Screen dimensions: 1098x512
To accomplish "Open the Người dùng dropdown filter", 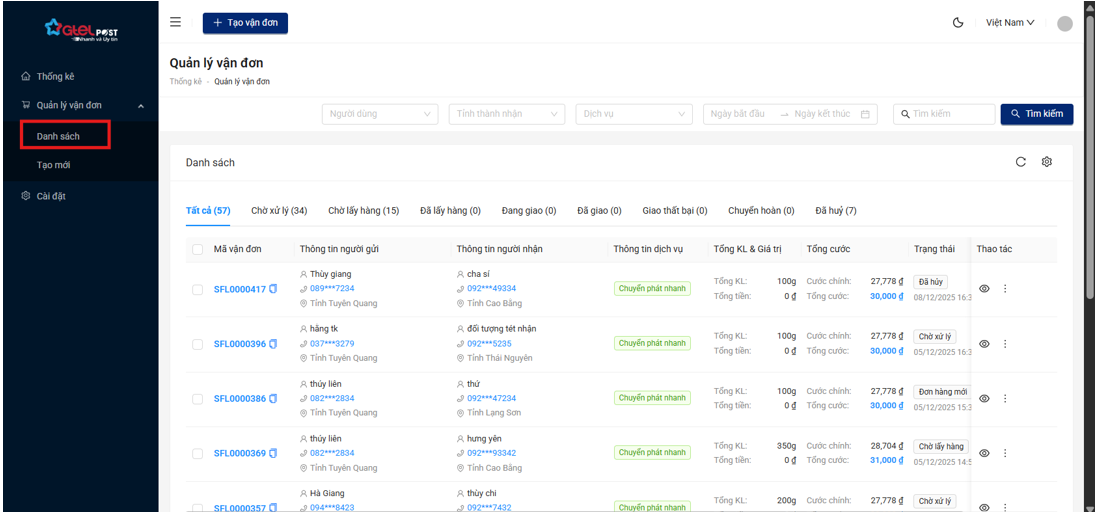I will click(x=380, y=114).
